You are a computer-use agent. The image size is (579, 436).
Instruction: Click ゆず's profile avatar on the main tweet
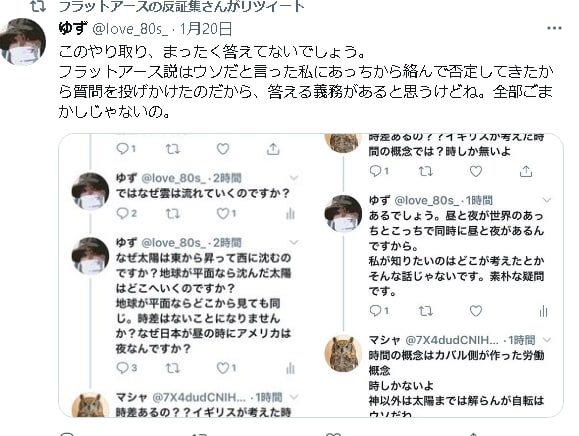[23, 41]
